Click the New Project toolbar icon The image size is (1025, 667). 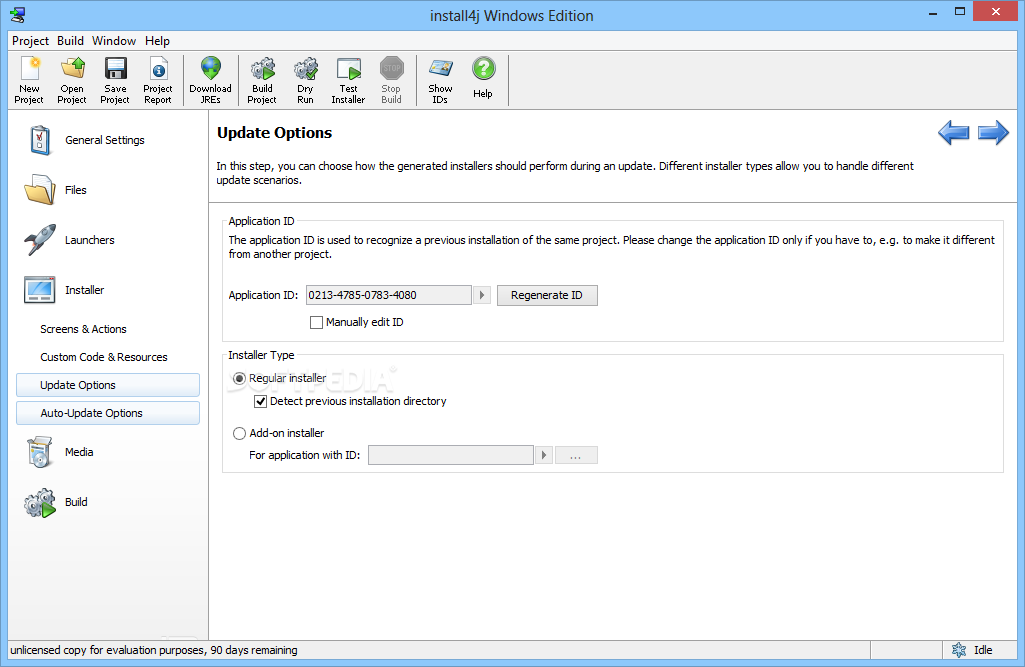point(29,80)
